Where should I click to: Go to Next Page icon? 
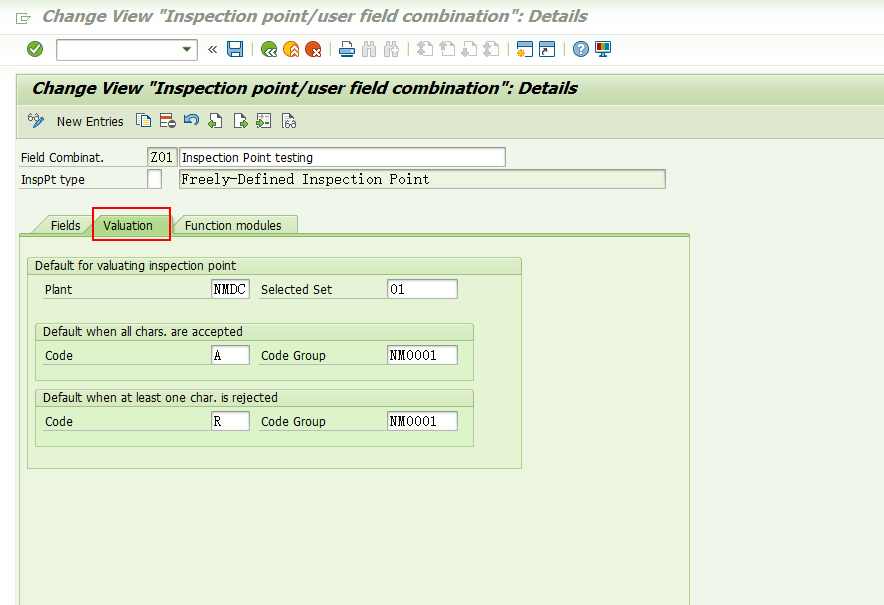tap(469, 50)
